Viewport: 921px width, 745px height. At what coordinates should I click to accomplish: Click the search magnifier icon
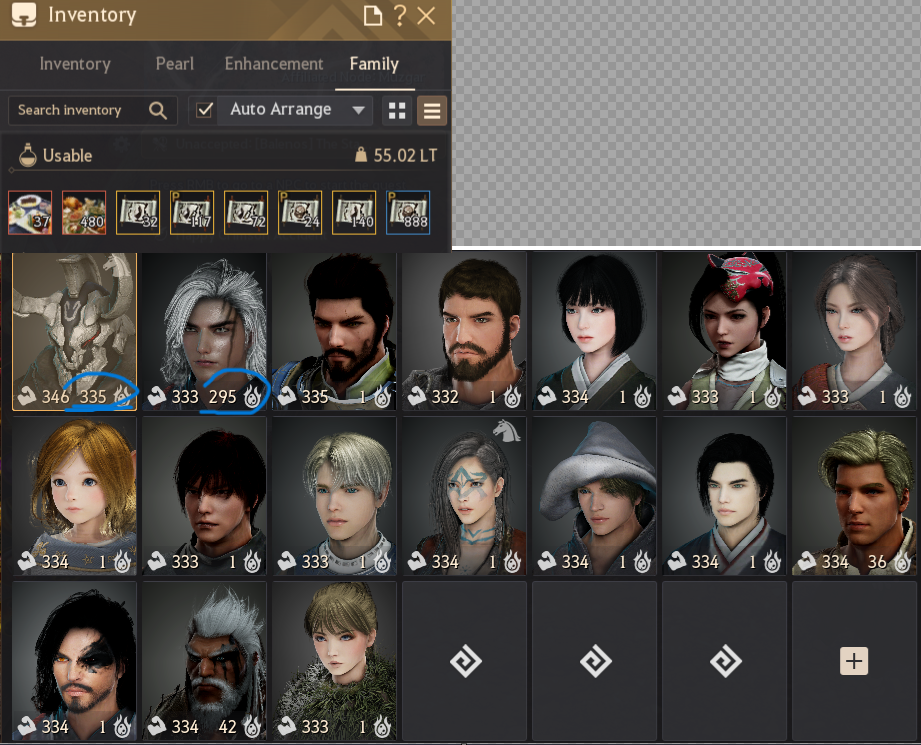click(x=157, y=110)
